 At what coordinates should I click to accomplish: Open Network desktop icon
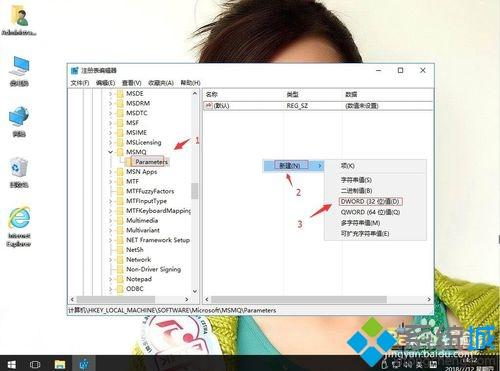point(19,121)
